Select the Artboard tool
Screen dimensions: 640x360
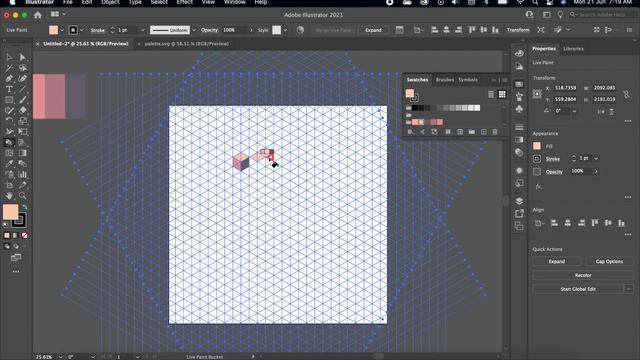point(9,185)
